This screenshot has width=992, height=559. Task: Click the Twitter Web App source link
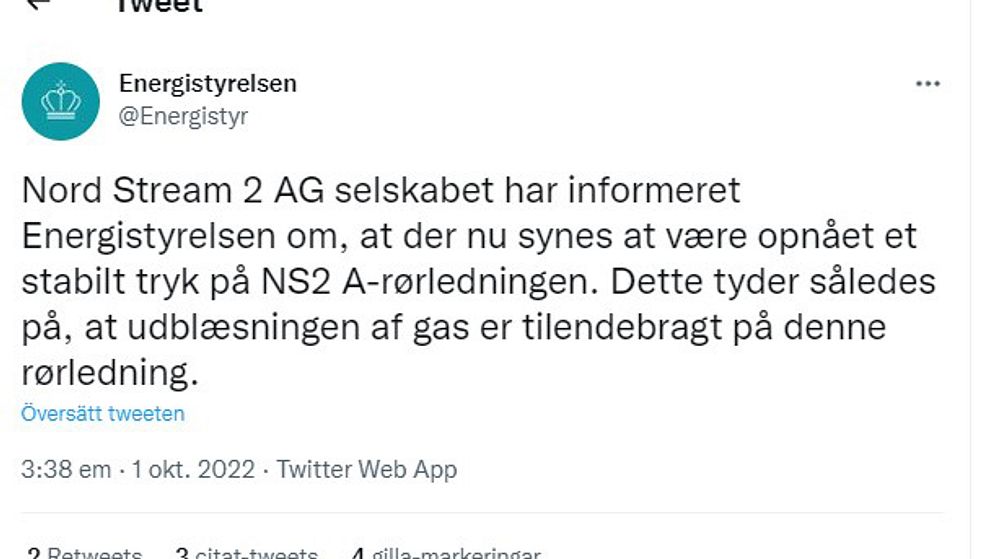pyautogui.click(x=367, y=469)
